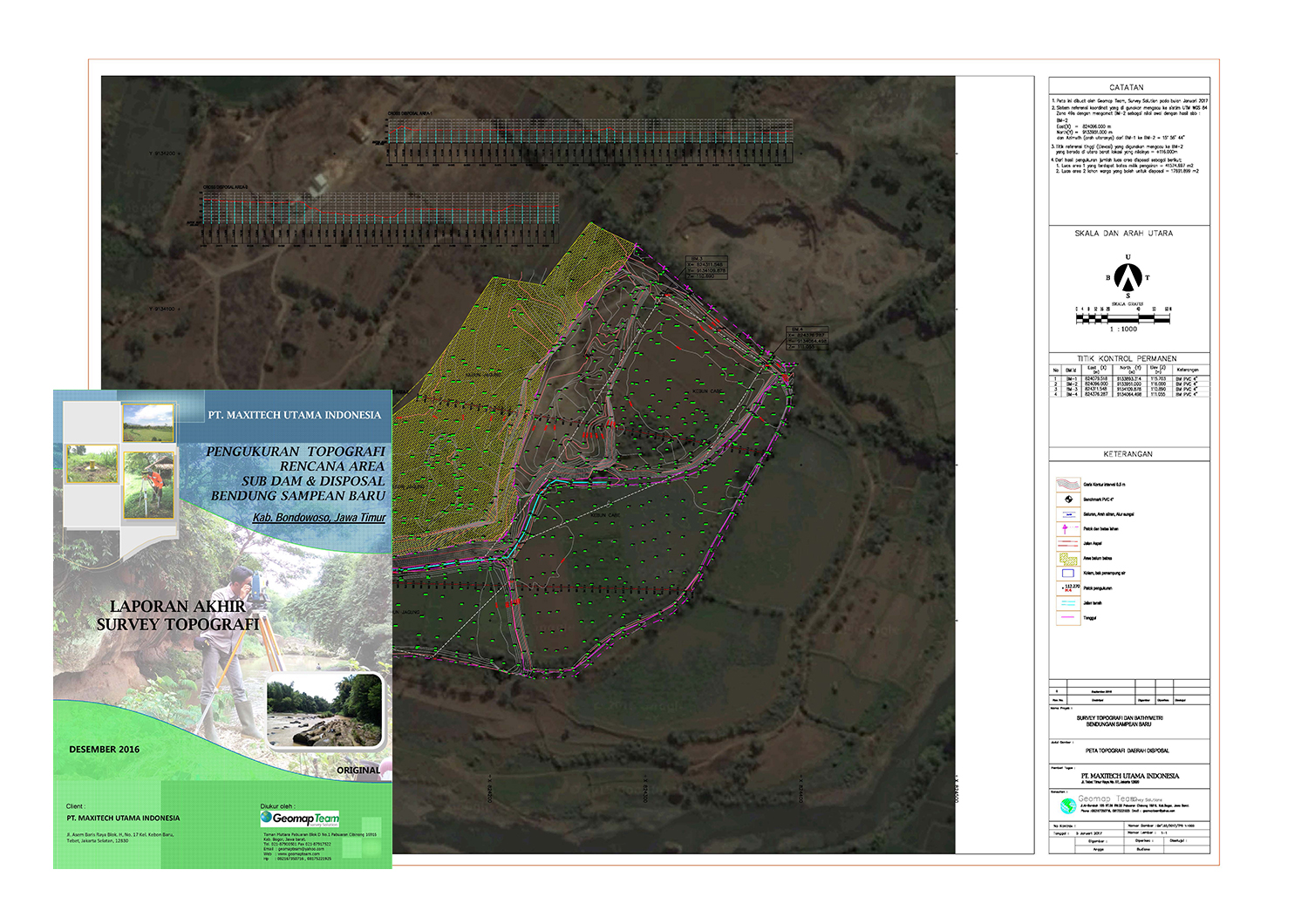Click the green field photo at cover top
Image resolution: width=1308 pixels, height=924 pixels.
(x=147, y=423)
